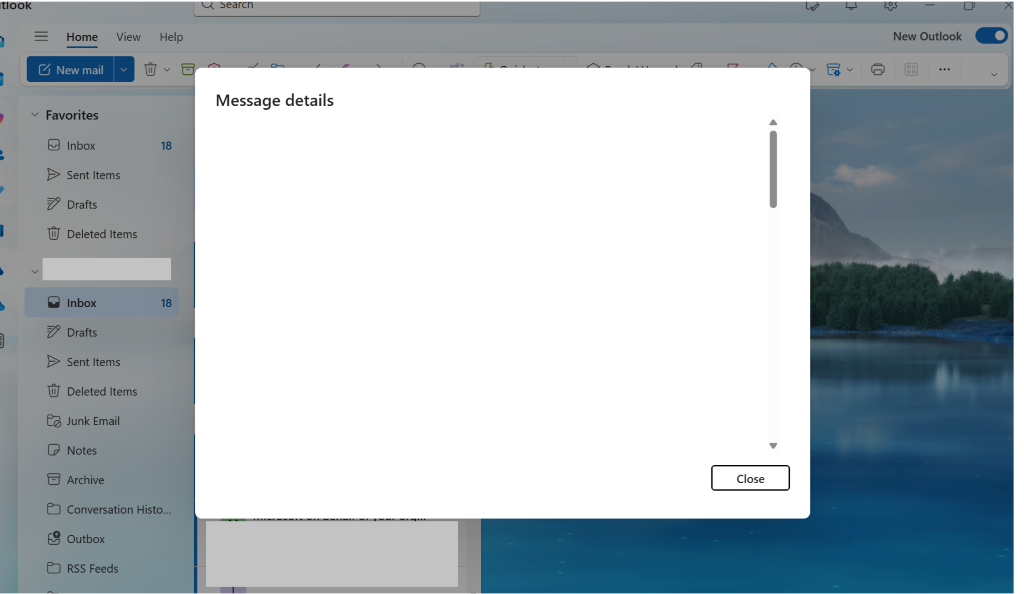Open the Conversation History folder
1024x594 pixels.
click(103, 510)
